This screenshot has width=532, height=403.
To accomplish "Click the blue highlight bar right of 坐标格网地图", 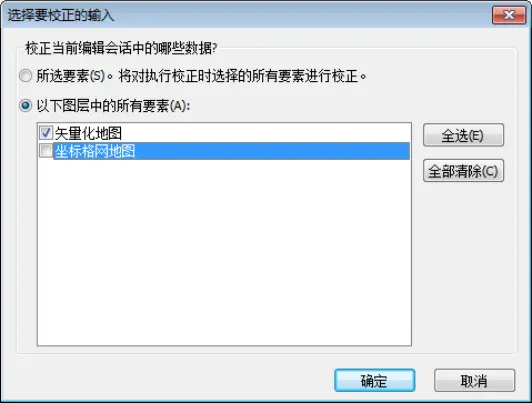I will (272, 151).
